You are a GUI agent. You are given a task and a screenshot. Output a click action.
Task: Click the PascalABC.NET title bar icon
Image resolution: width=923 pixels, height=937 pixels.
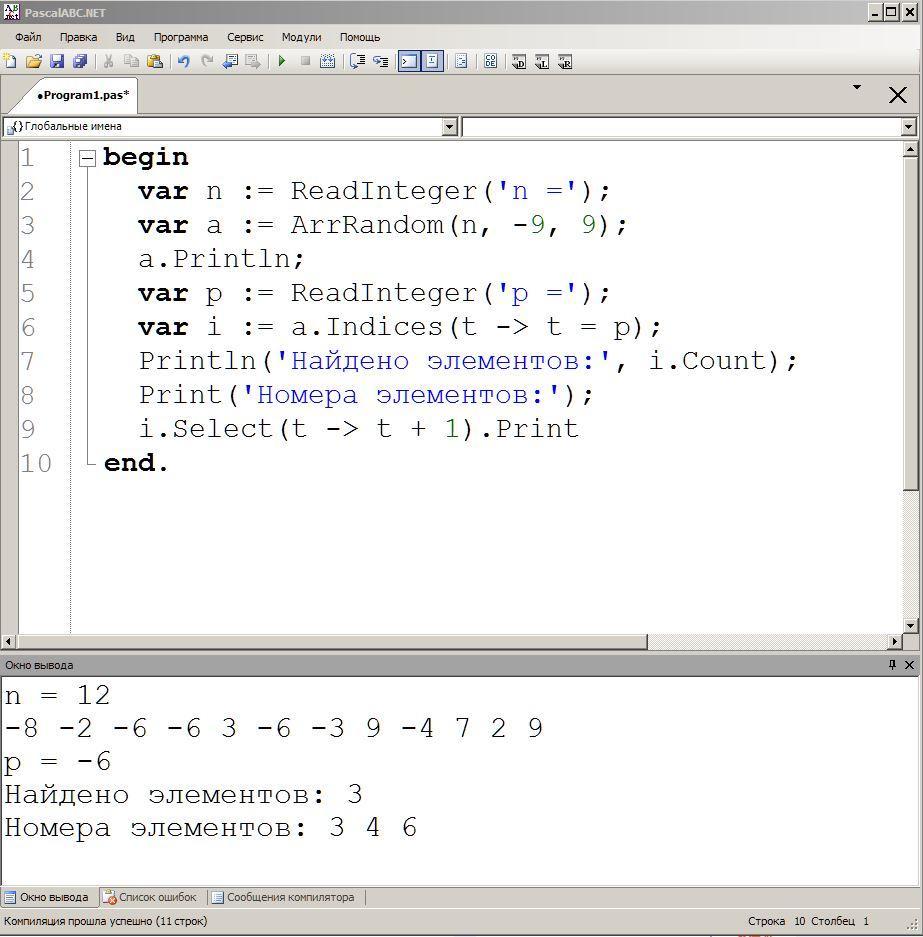pos(11,11)
